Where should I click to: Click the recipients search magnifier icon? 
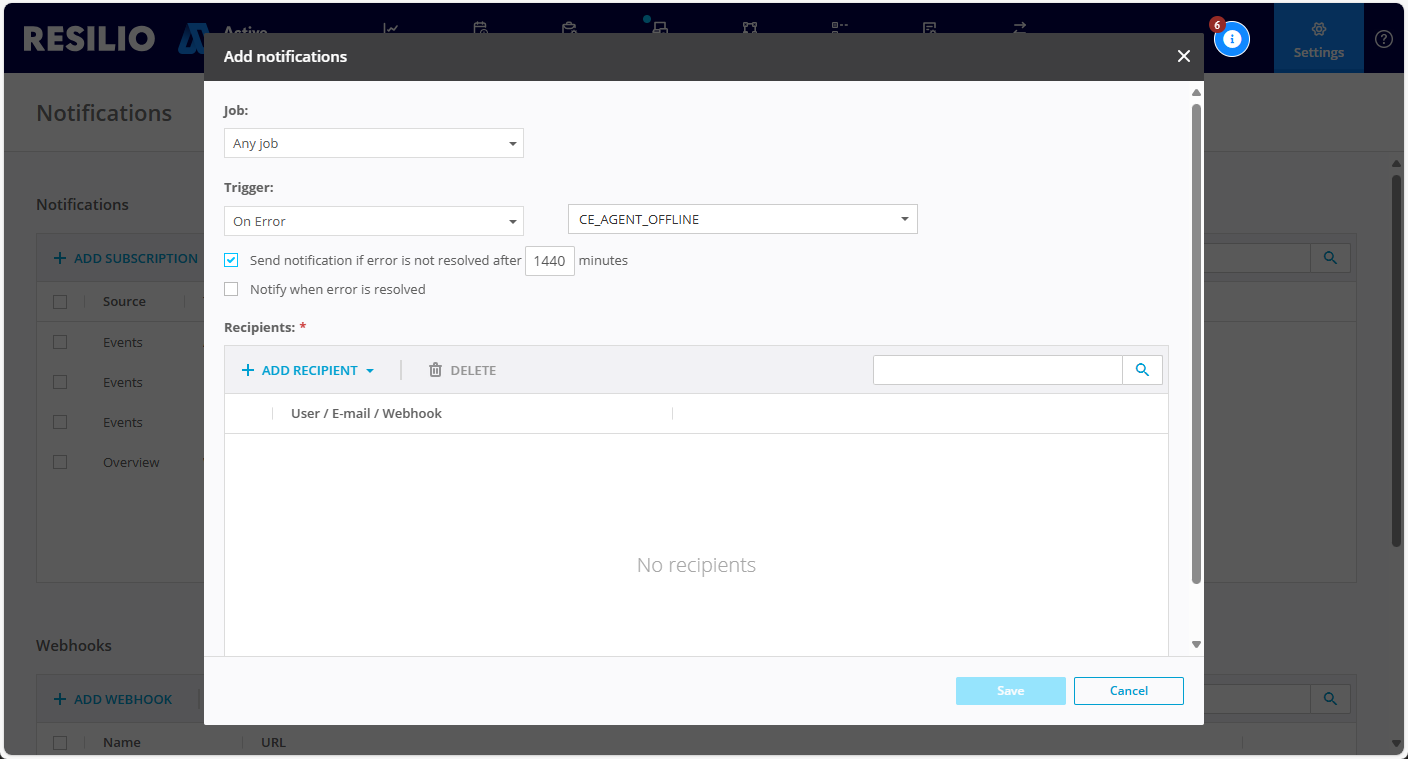pyautogui.click(x=1142, y=370)
